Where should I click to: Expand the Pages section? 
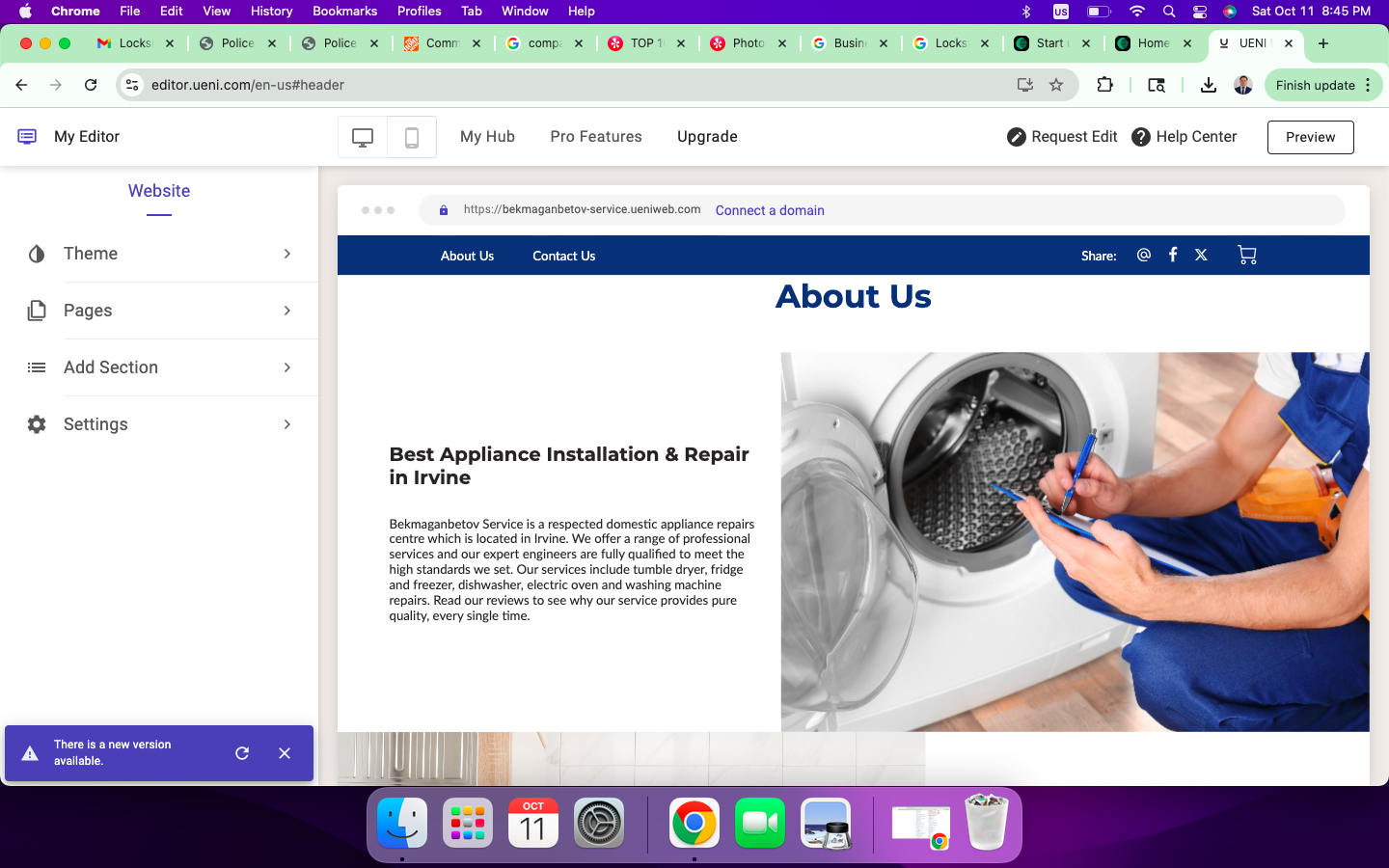click(x=159, y=311)
